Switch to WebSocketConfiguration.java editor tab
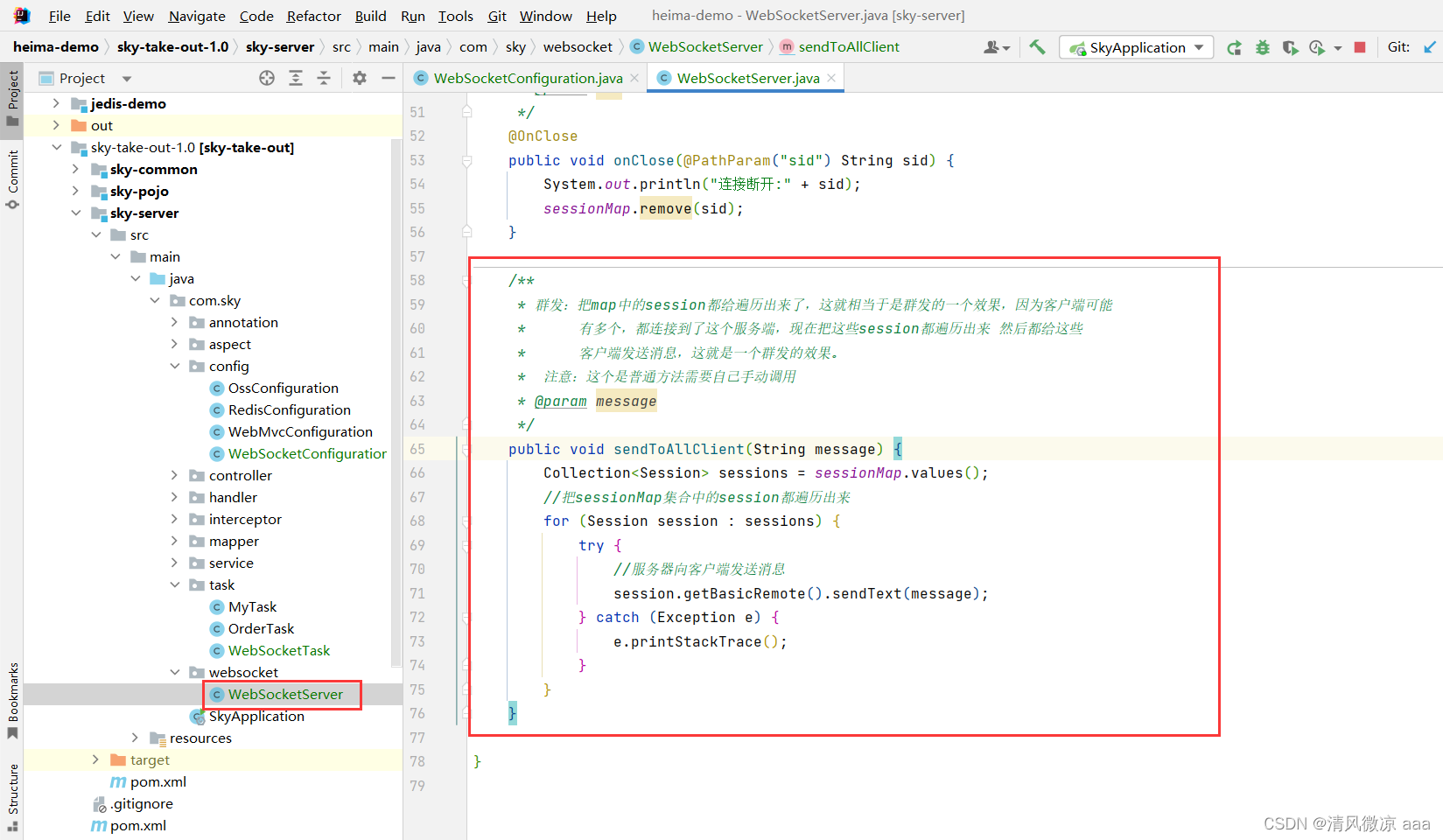Viewport: 1443px width, 840px height. pos(528,78)
